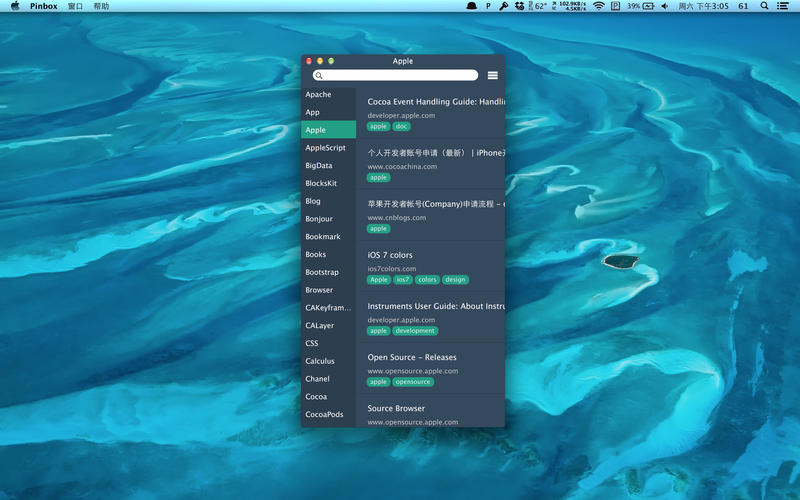Open the Open Source – Releases bookmark
The image size is (800, 500).
tap(412, 357)
